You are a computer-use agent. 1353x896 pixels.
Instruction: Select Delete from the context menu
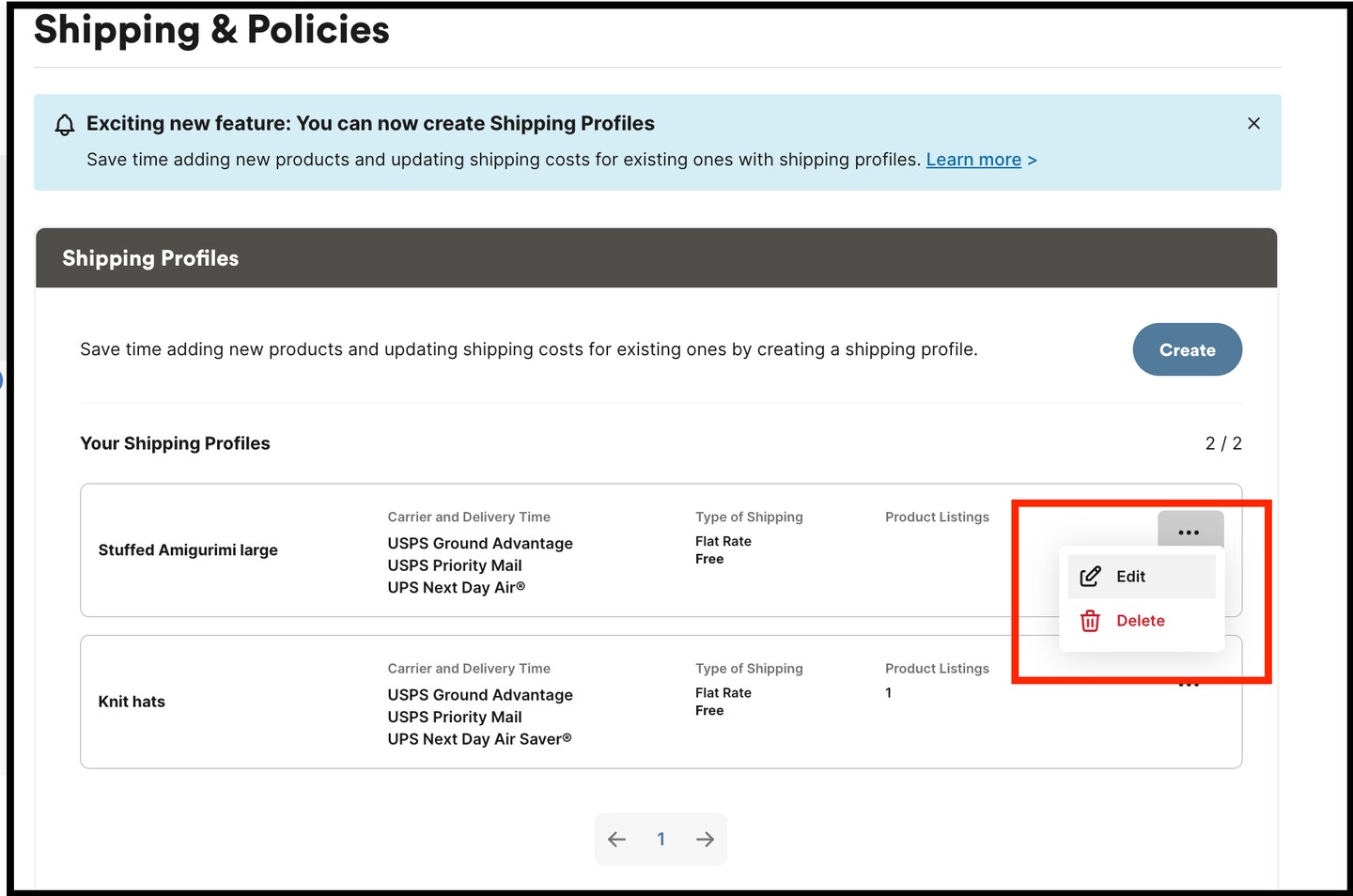tap(1141, 621)
